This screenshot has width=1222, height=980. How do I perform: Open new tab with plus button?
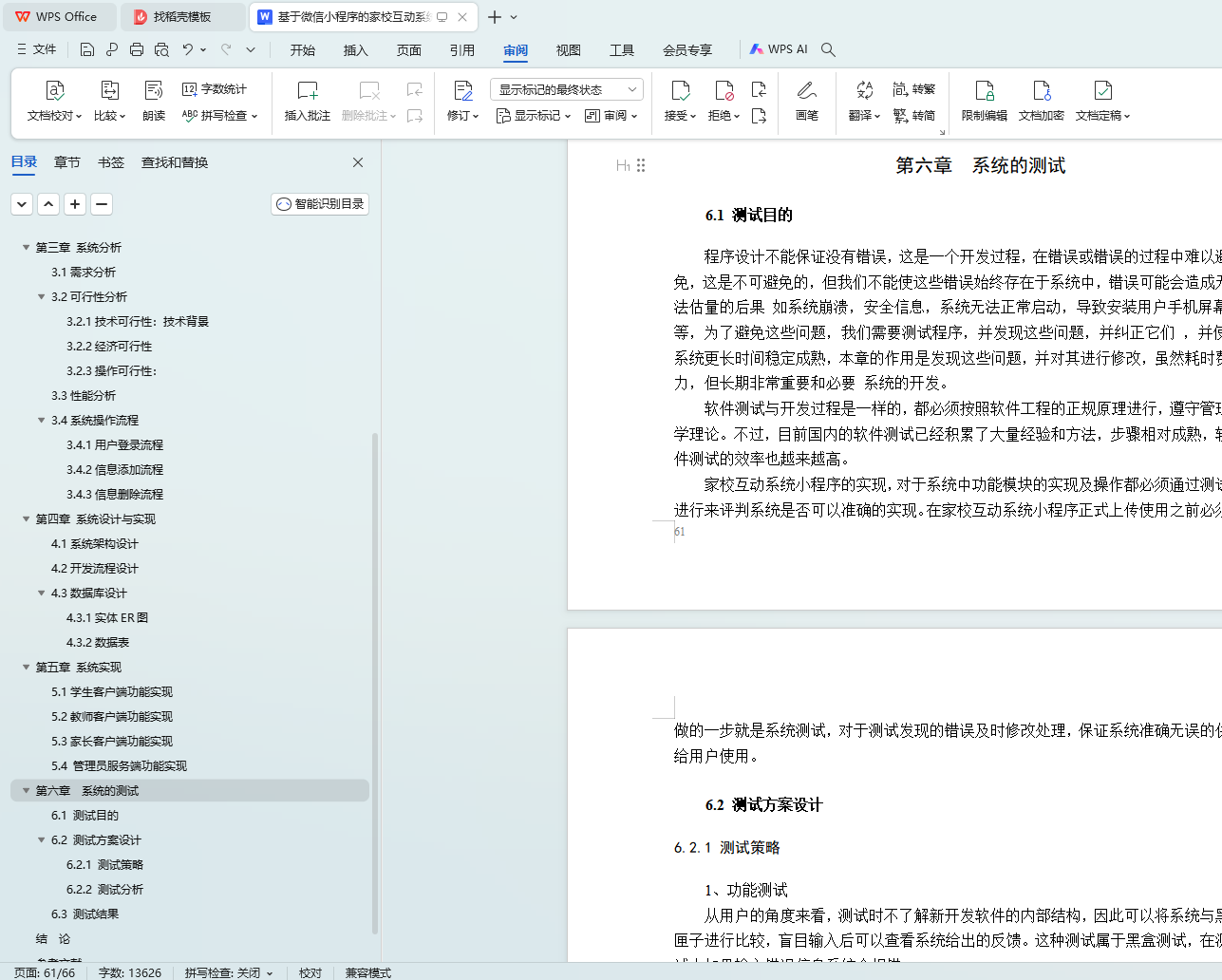[495, 17]
